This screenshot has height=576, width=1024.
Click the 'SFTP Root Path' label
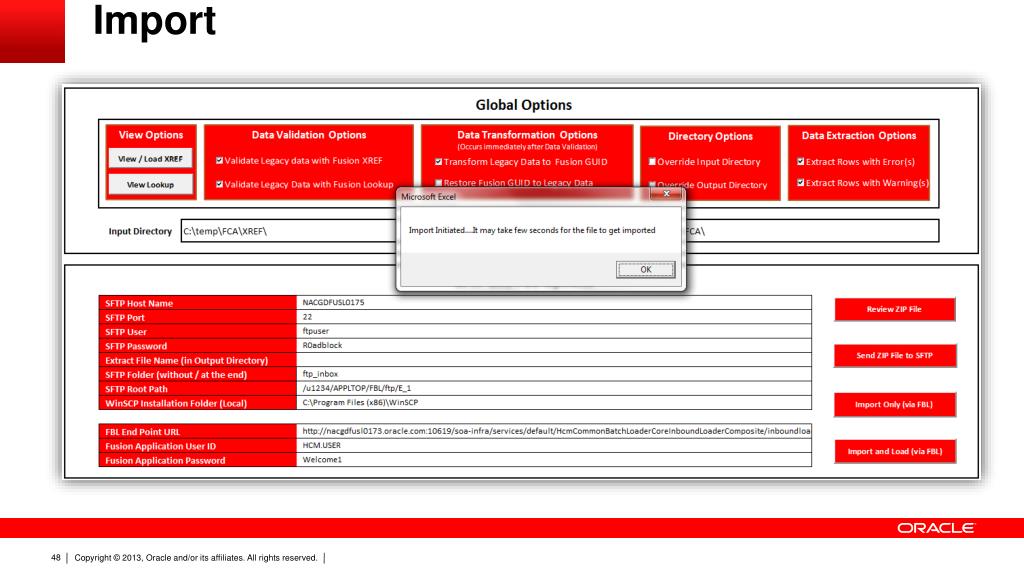point(136,389)
